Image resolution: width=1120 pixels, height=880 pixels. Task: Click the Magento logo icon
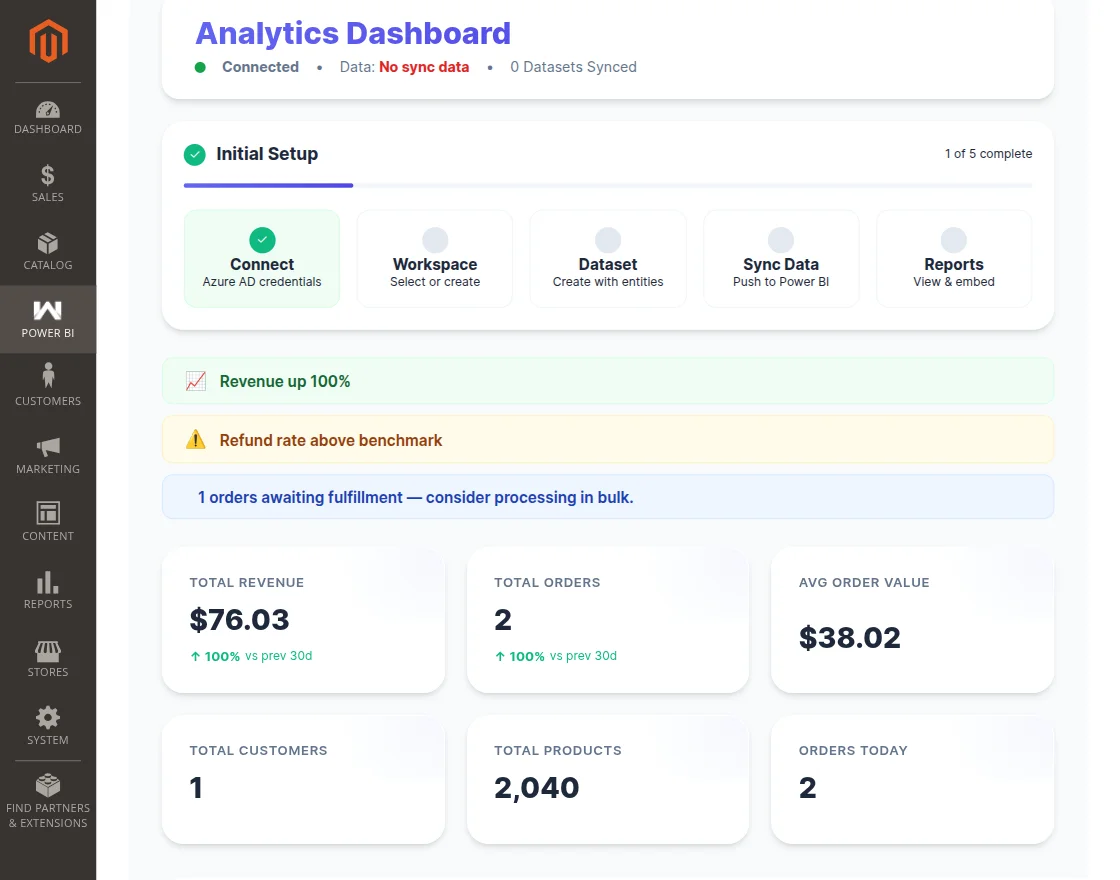48,41
